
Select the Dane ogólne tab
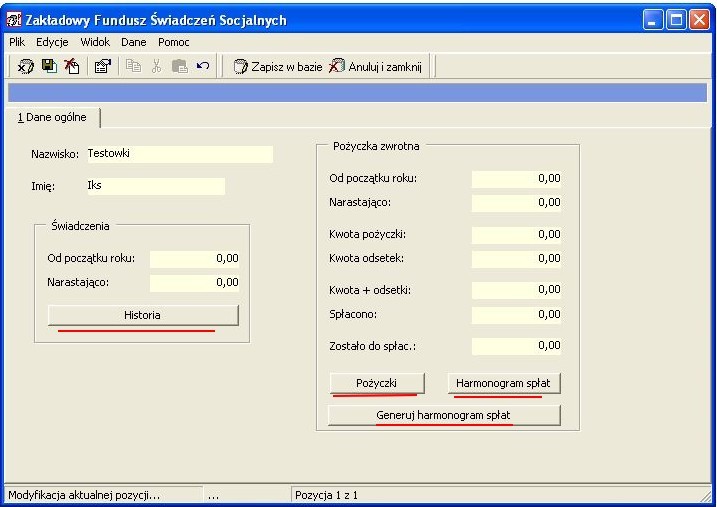pos(52,117)
